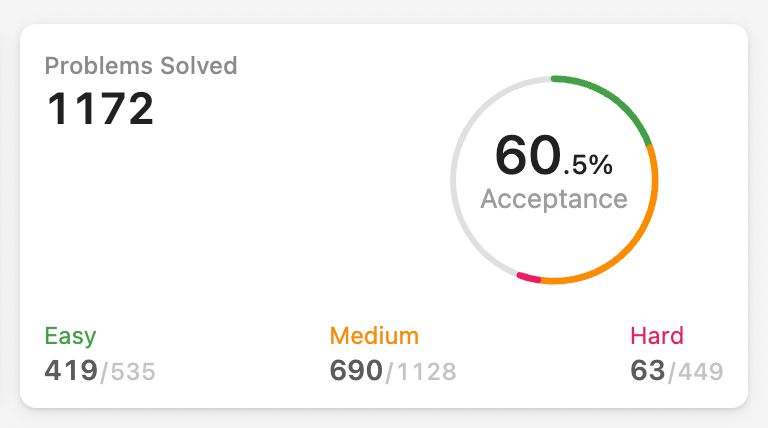Click the .5% decimal part of acceptance
Screen dimensions: 768x428
coord(588,165)
